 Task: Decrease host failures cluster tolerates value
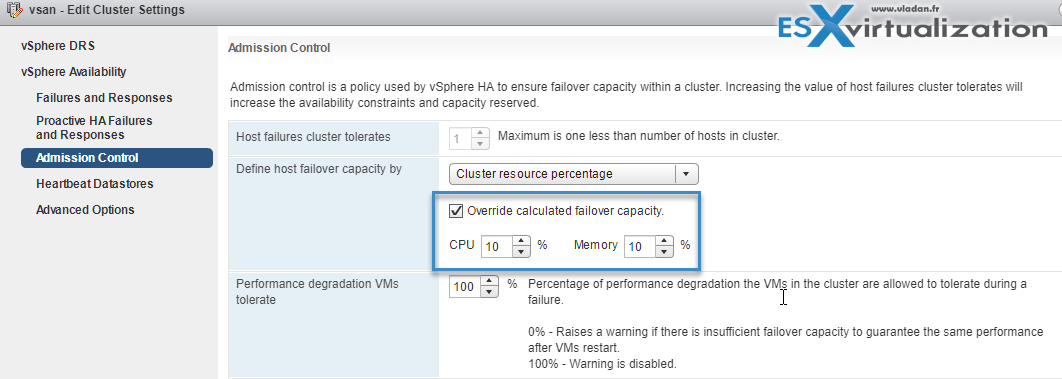[481, 143]
